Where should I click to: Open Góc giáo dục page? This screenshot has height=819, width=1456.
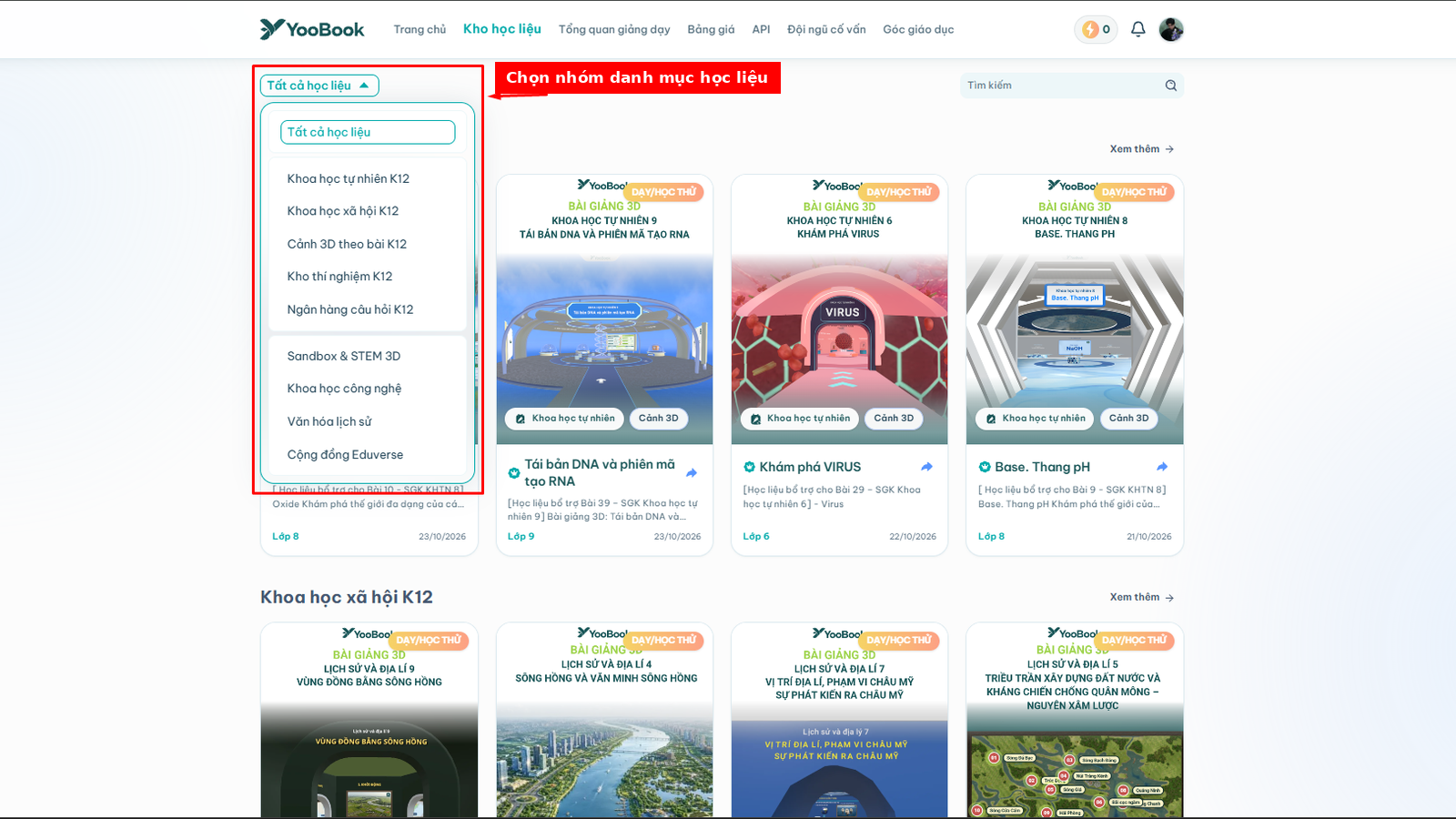coord(918,29)
